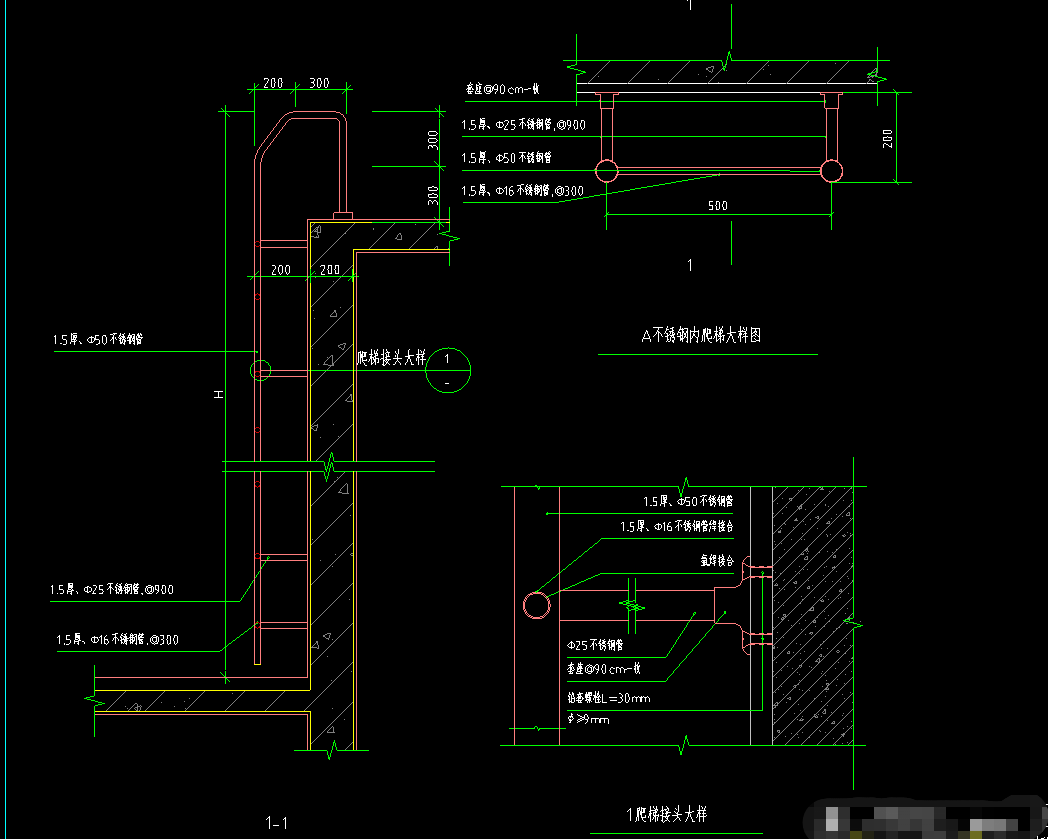
Task: Select 1.5厚、Φ25不锈钢管,@900 label in section 1-1
Action: click(x=112, y=589)
